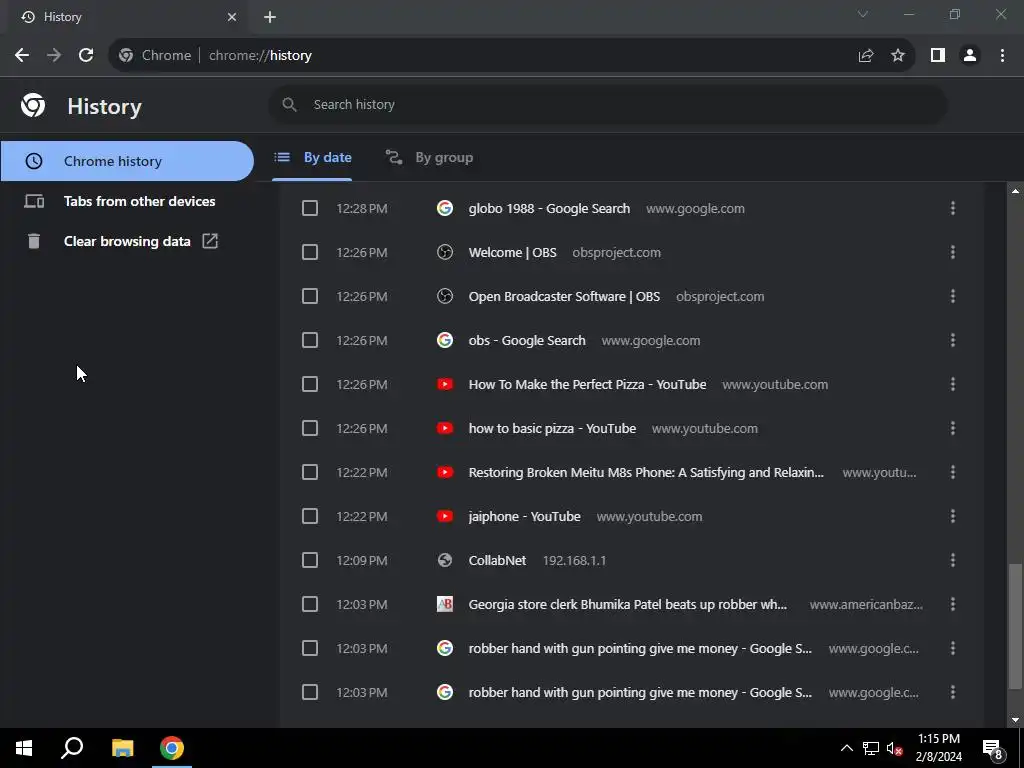Open actions menu for globo 1988 entry

(953, 208)
